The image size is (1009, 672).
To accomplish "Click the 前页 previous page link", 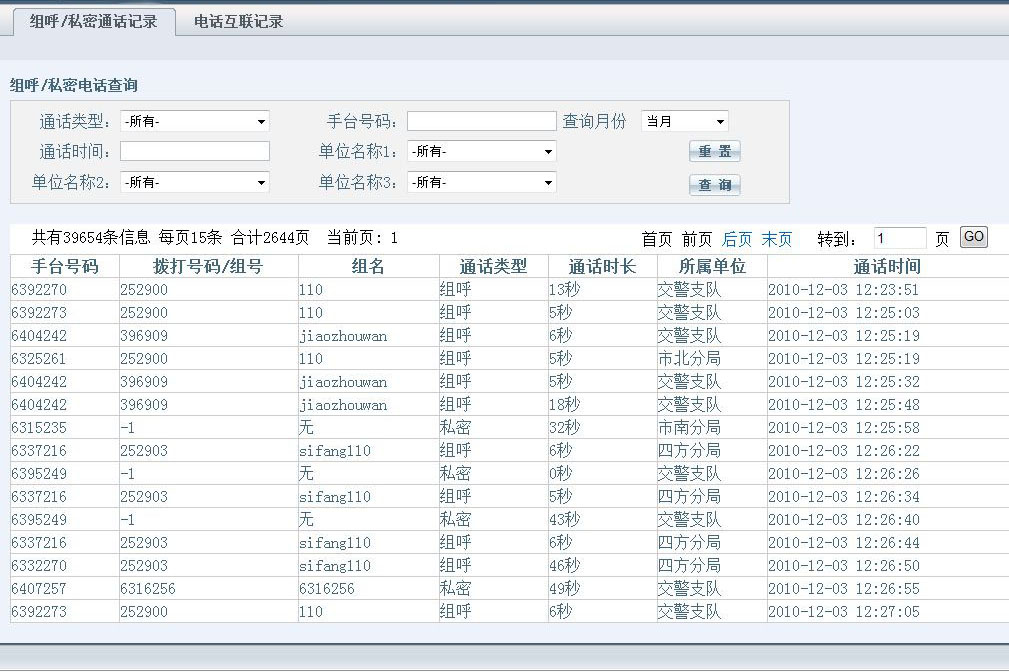I will [x=697, y=239].
